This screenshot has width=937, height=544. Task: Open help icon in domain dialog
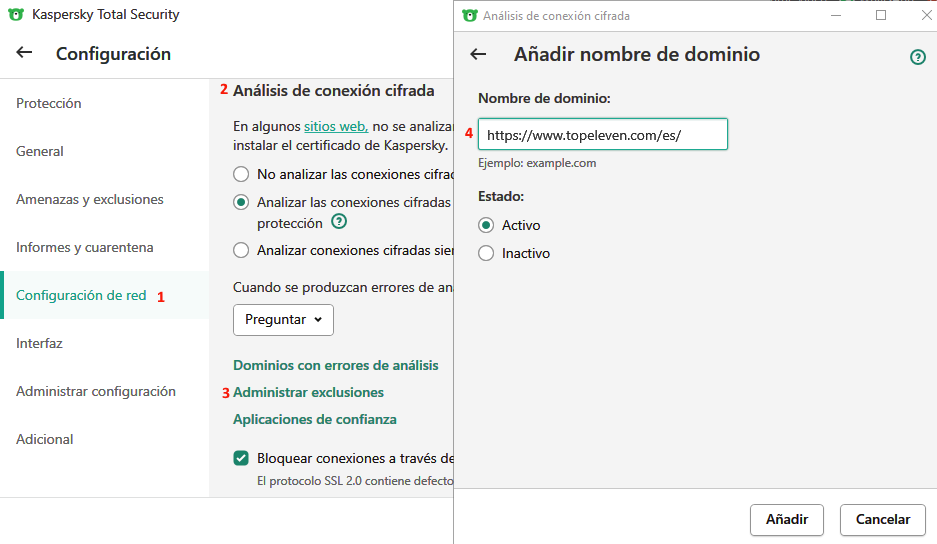(x=918, y=57)
